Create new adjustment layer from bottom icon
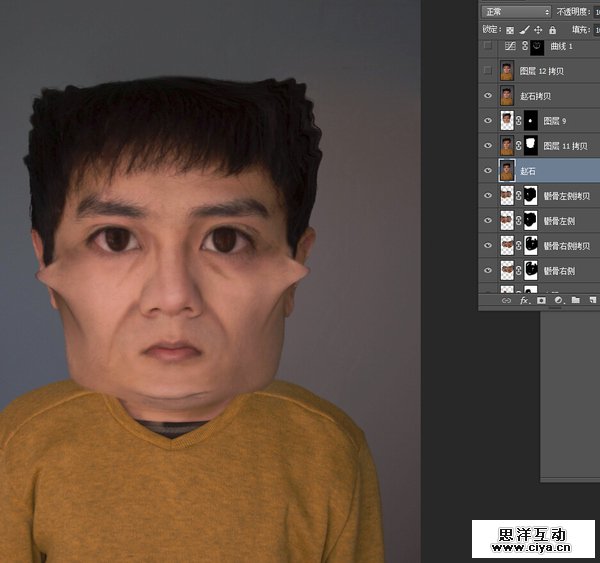Screen dimensions: 600x563 (x=558, y=299)
